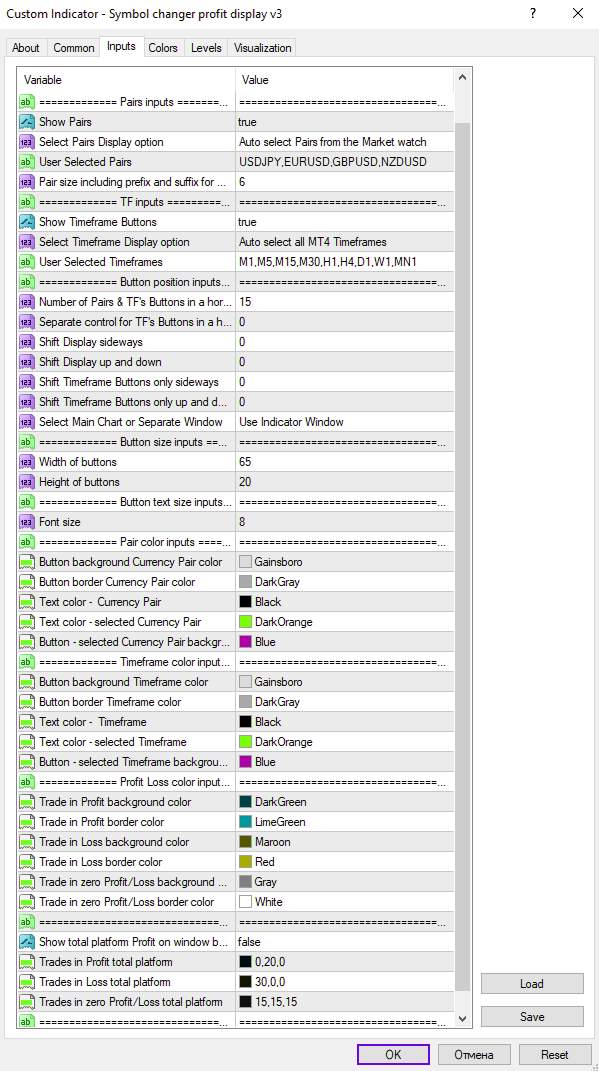Toggle the Show Pairs true value
599x1071 pixels.
(344, 122)
